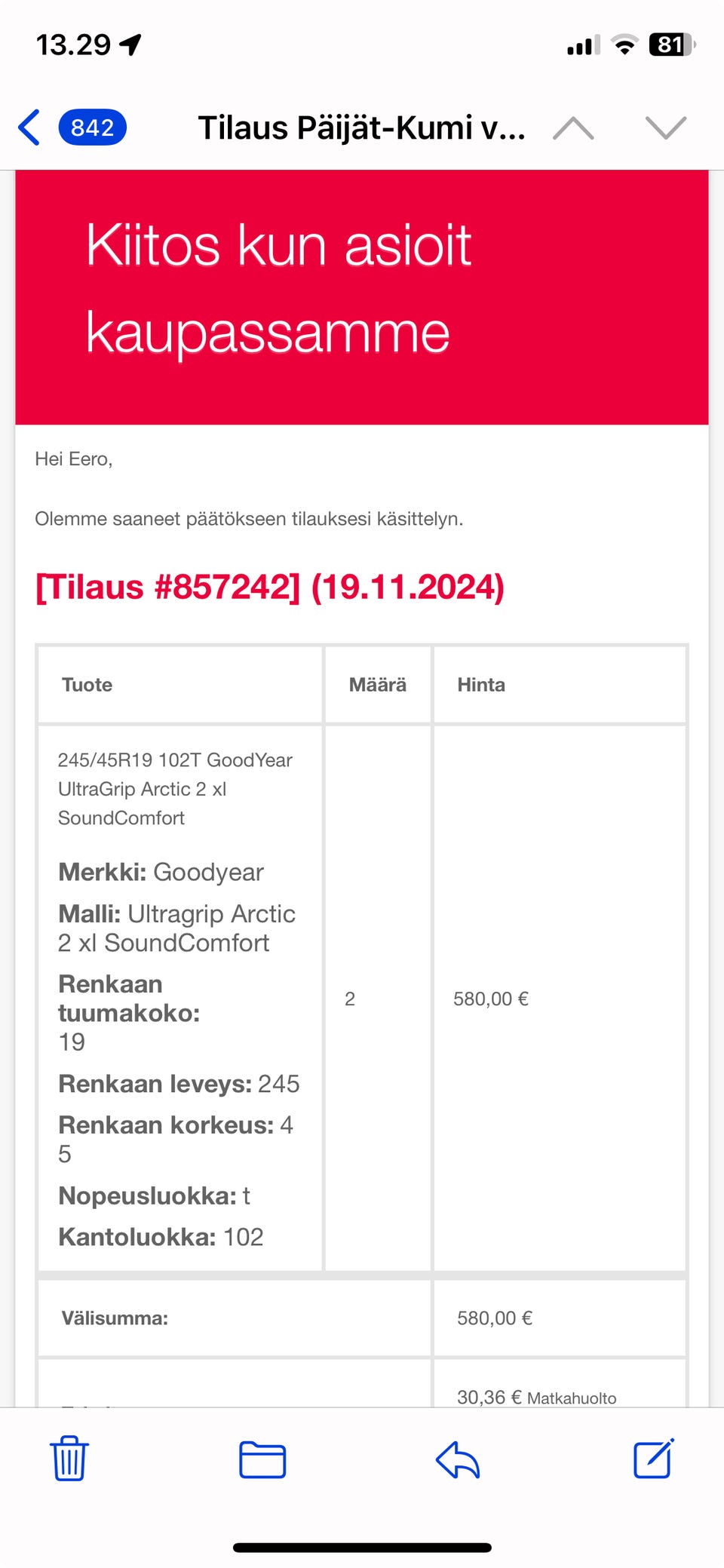Tap the red Kiitos kun asioit banner
The image size is (724, 1568).
pos(361,297)
